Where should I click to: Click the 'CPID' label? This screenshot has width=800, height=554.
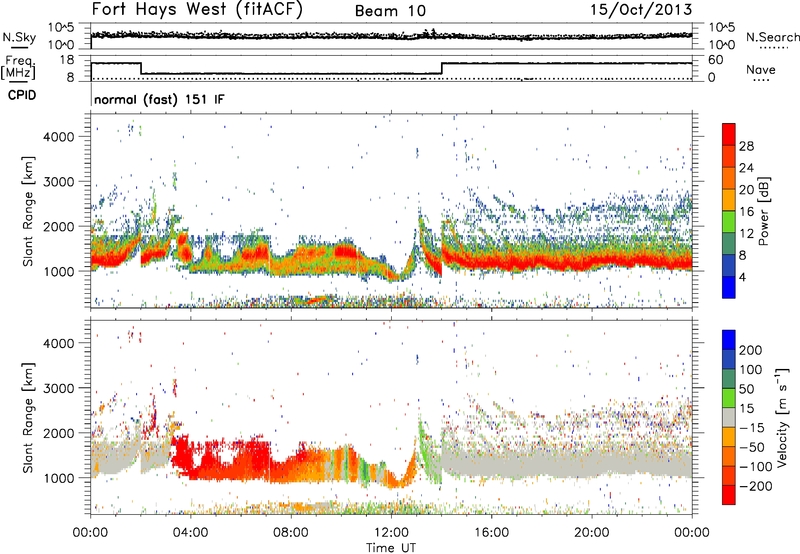tap(22, 95)
